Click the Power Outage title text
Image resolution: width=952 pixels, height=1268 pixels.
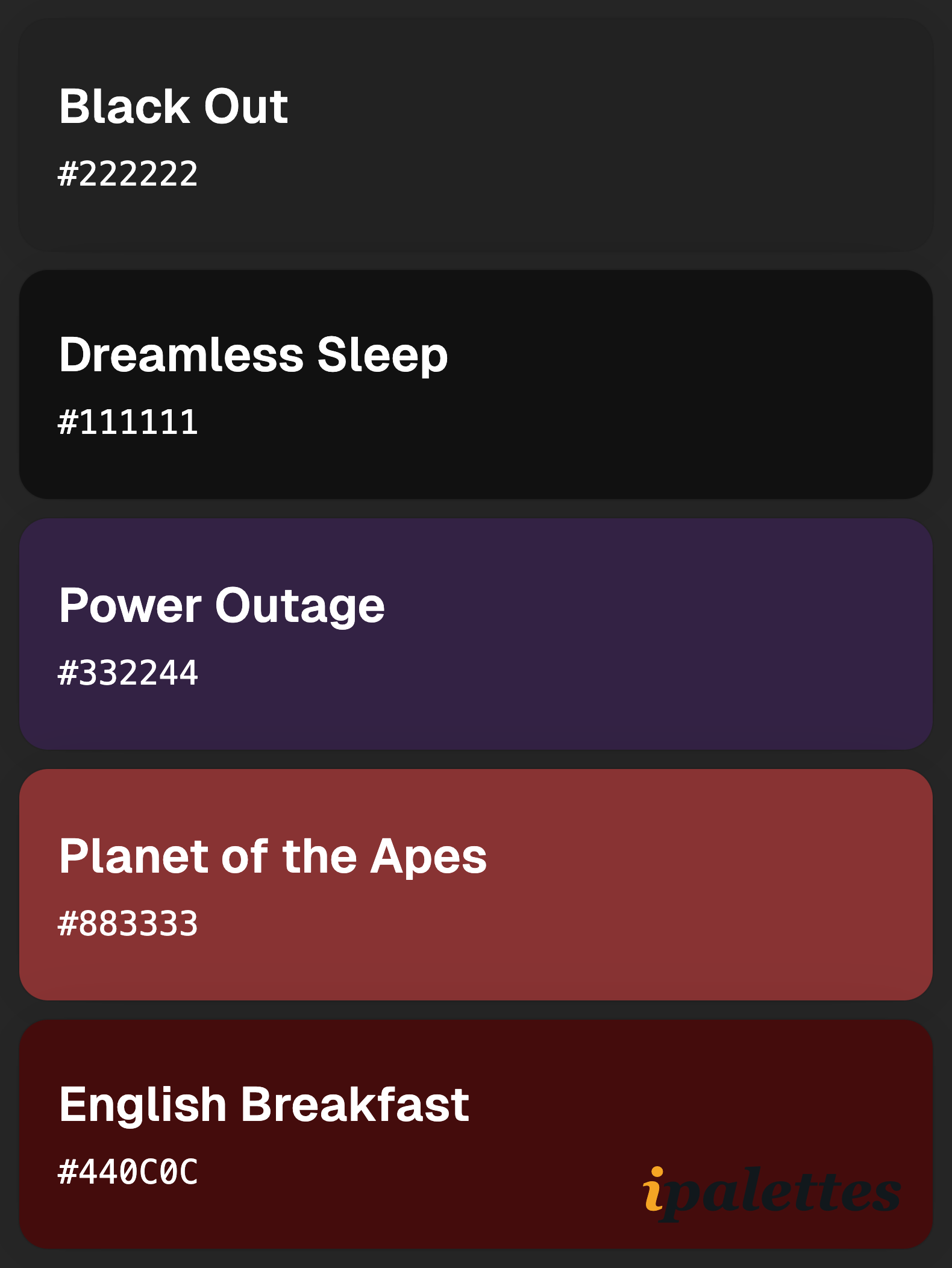(222, 606)
